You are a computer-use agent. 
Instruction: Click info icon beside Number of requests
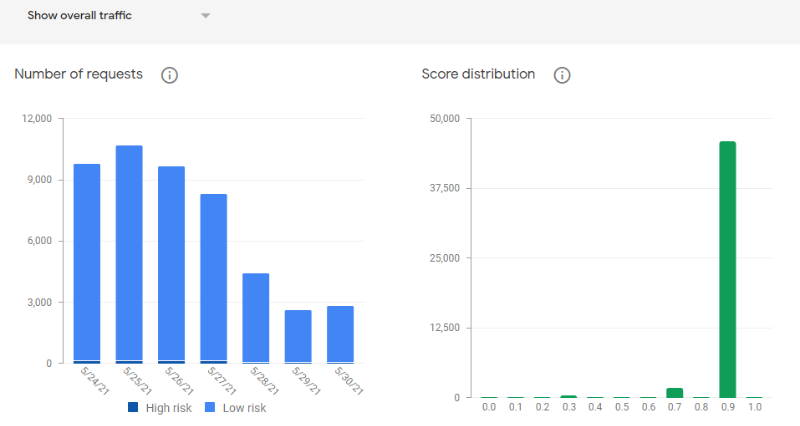[169, 75]
